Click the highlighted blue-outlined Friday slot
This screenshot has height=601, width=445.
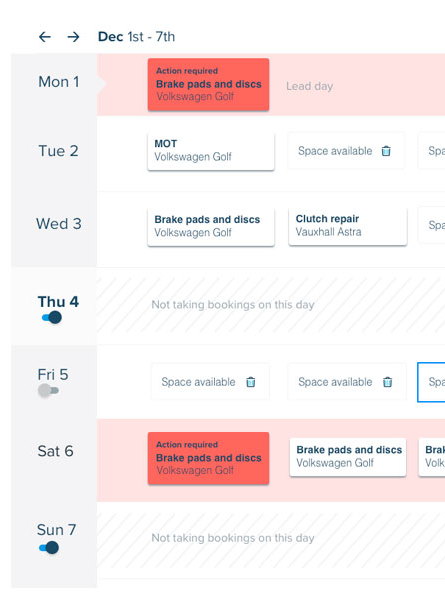(x=431, y=382)
